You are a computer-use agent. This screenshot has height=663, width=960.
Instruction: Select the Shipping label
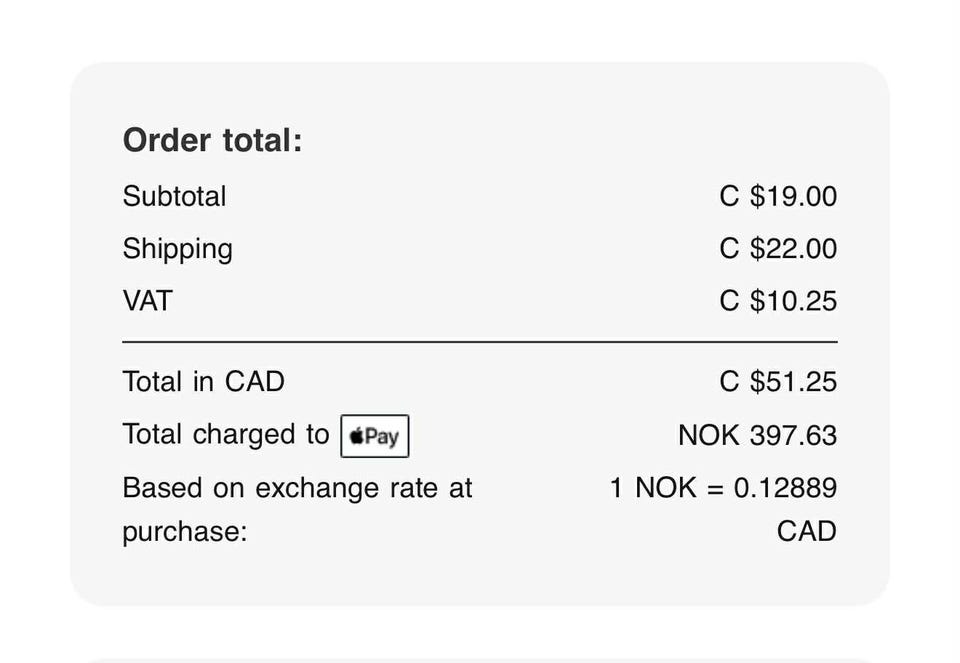coord(177,249)
